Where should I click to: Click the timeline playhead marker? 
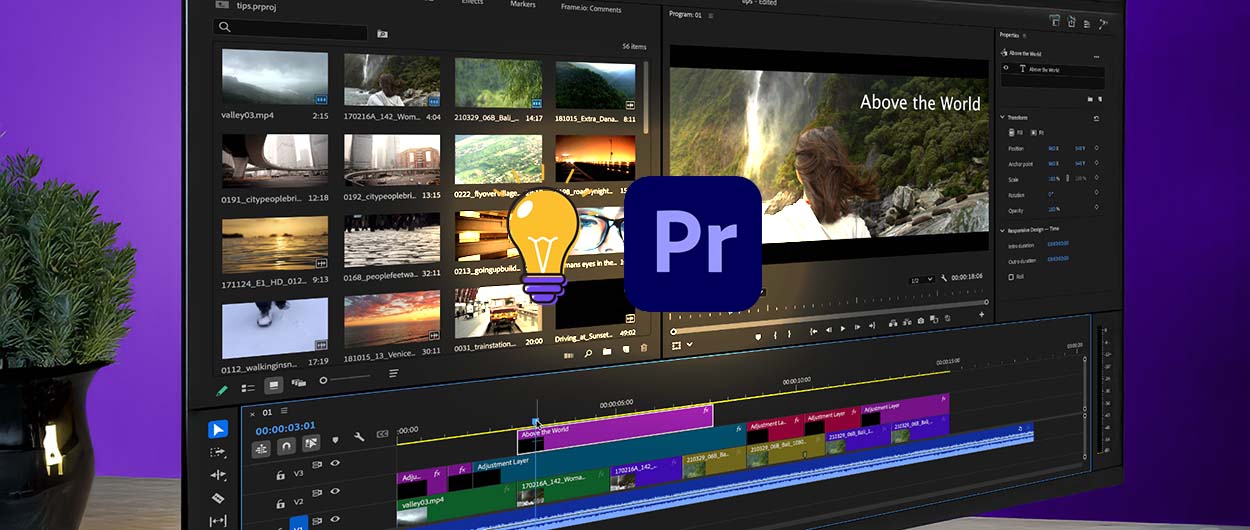[x=536, y=421]
